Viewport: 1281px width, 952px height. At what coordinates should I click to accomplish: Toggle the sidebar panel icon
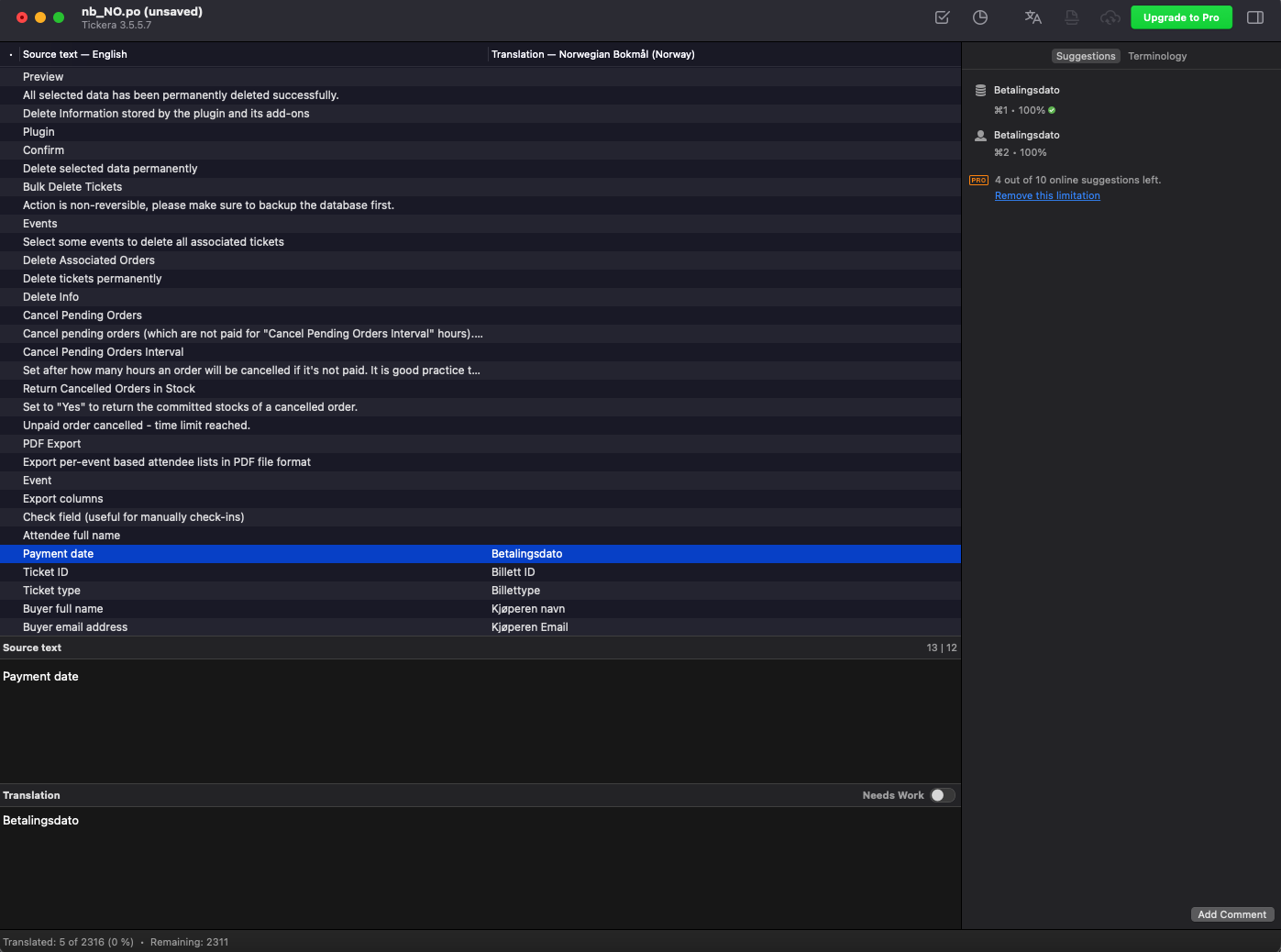tap(1255, 17)
